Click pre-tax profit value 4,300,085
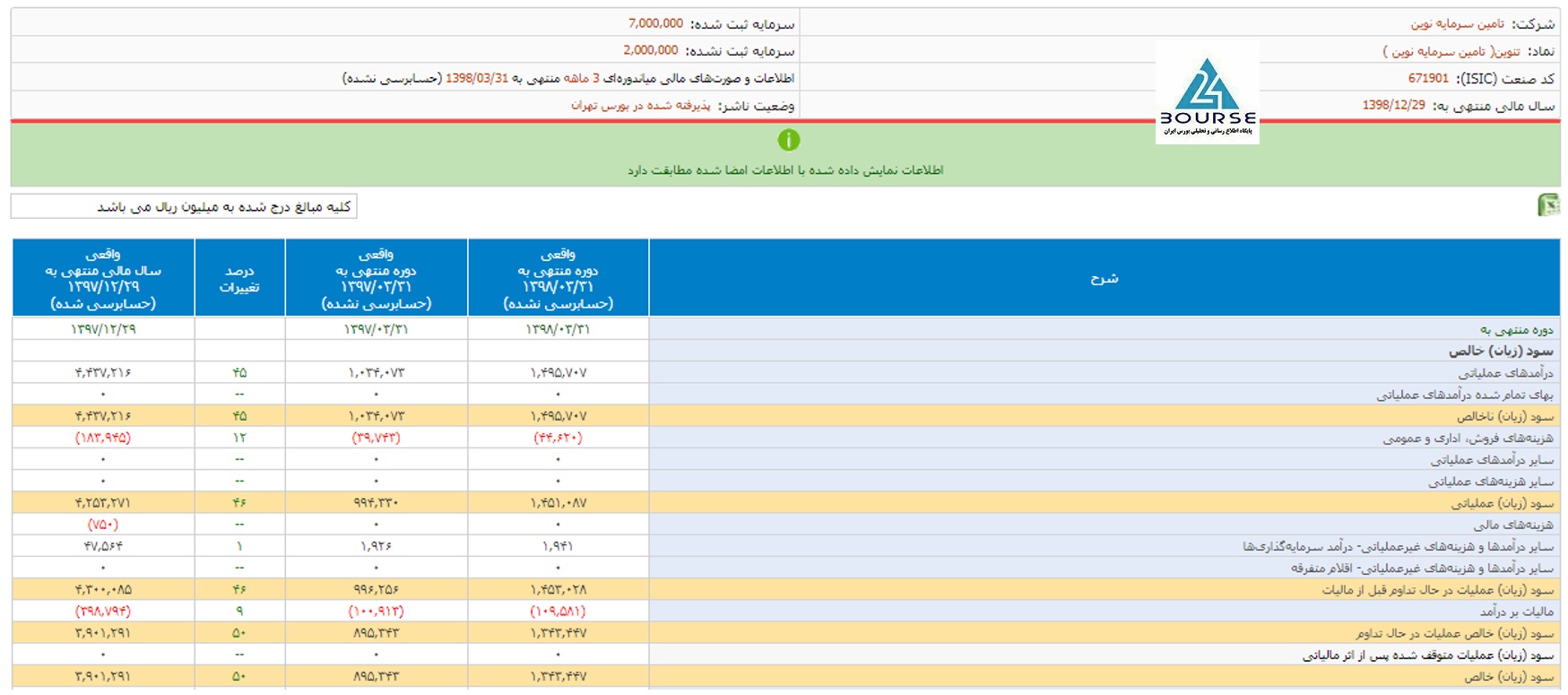Image resolution: width=1568 pixels, height=695 pixels. pos(103,590)
